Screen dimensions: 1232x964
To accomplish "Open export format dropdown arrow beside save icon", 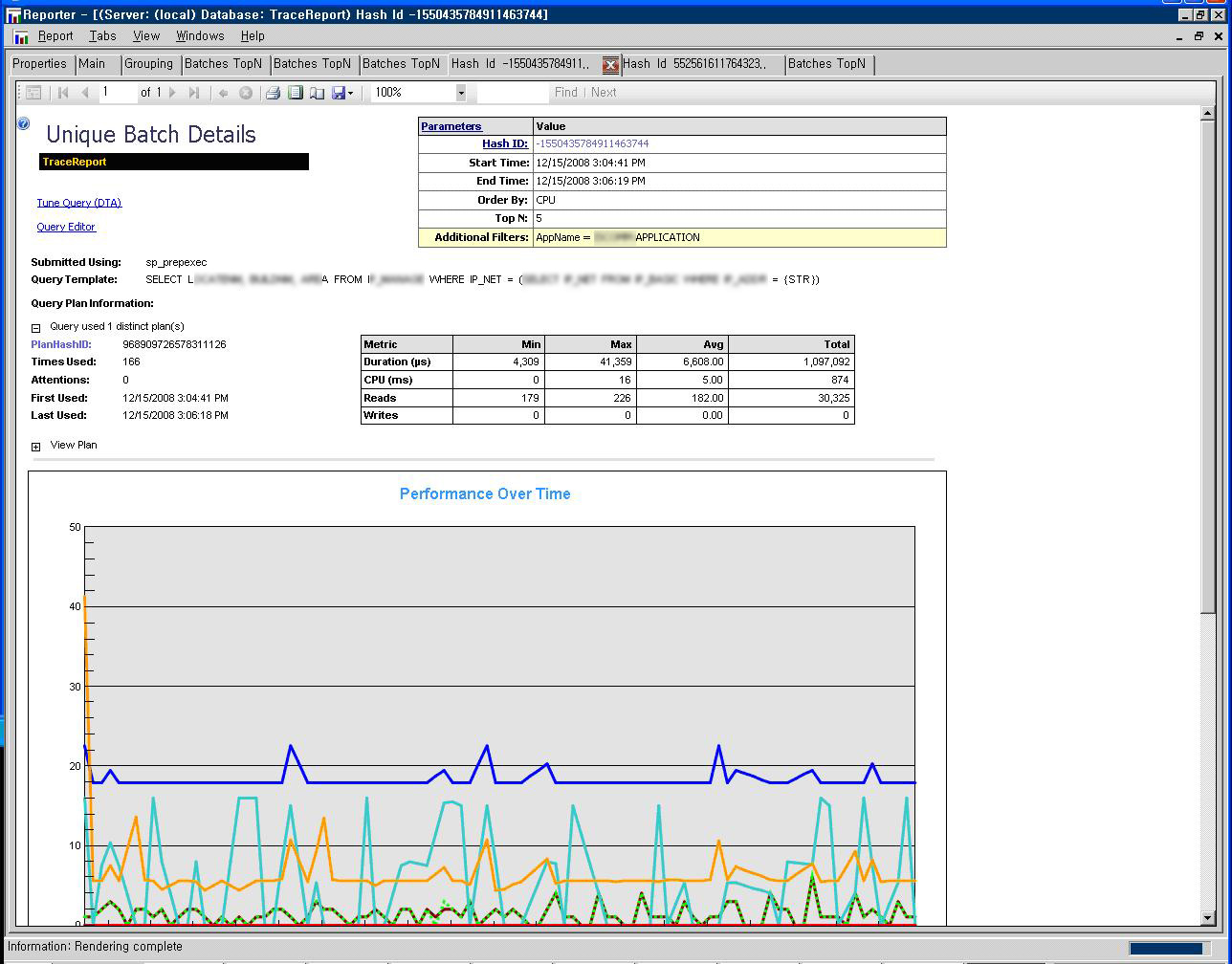I will pyautogui.click(x=351, y=93).
